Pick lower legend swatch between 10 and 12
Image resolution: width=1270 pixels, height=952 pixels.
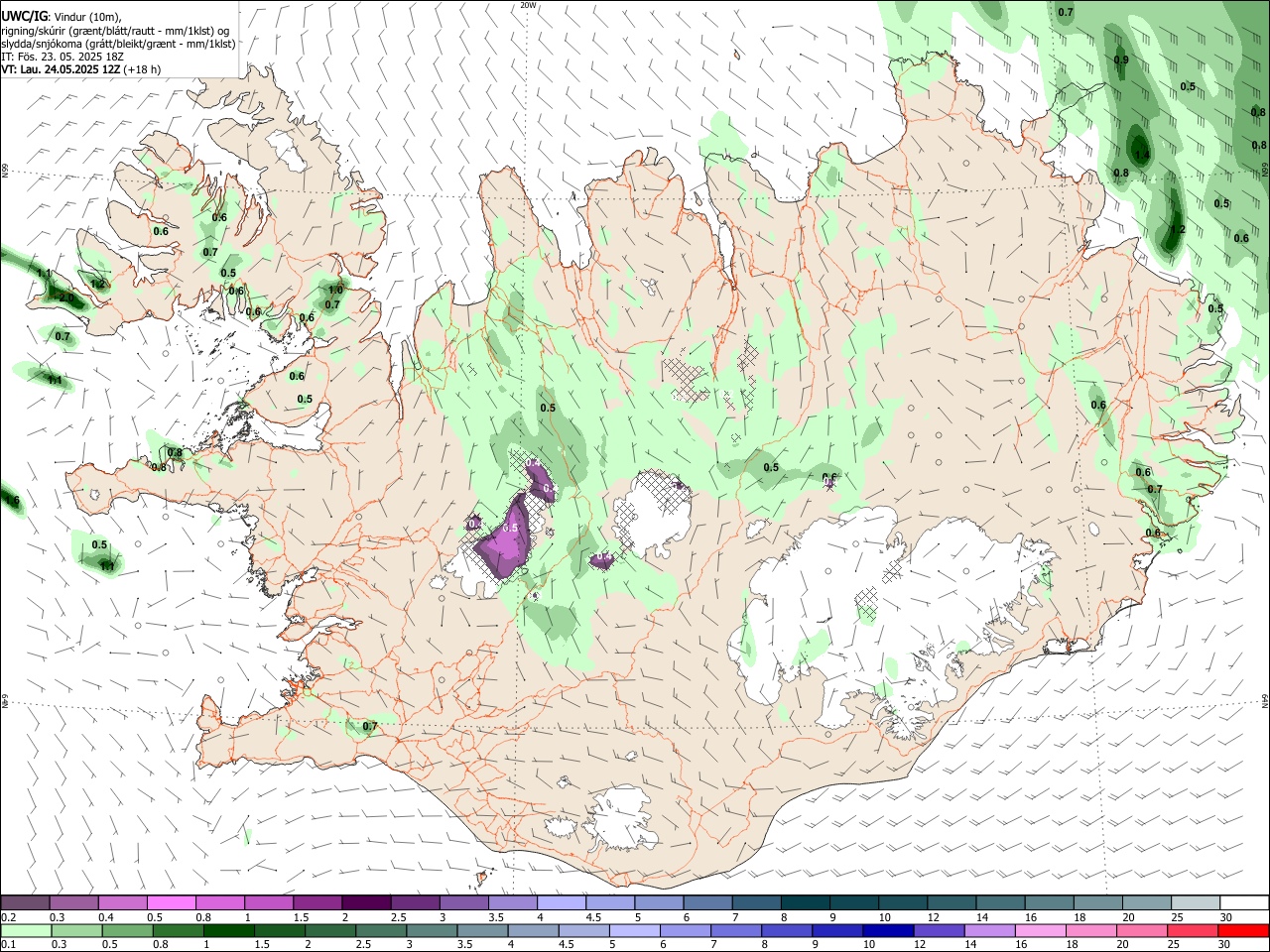pos(886,930)
